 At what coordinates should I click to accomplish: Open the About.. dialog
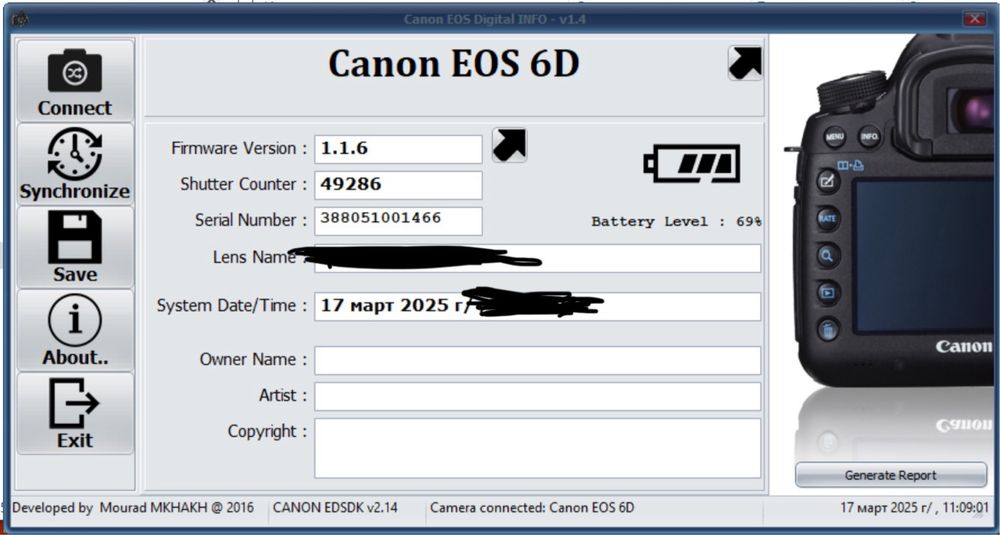(x=75, y=330)
